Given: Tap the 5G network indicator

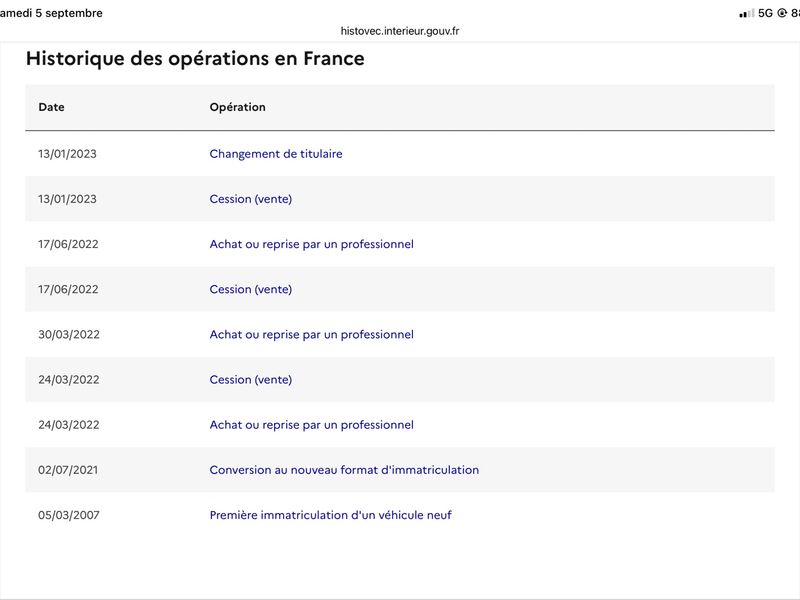Looking at the screenshot, I should point(765,13).
